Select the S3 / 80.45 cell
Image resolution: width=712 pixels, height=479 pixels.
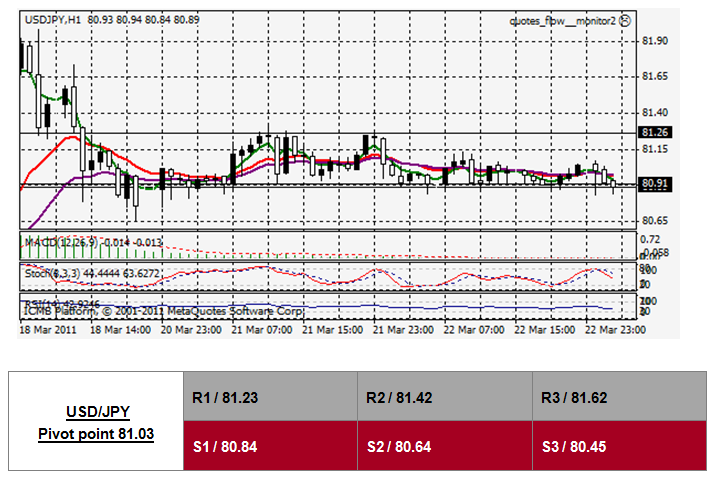[616, 445]
